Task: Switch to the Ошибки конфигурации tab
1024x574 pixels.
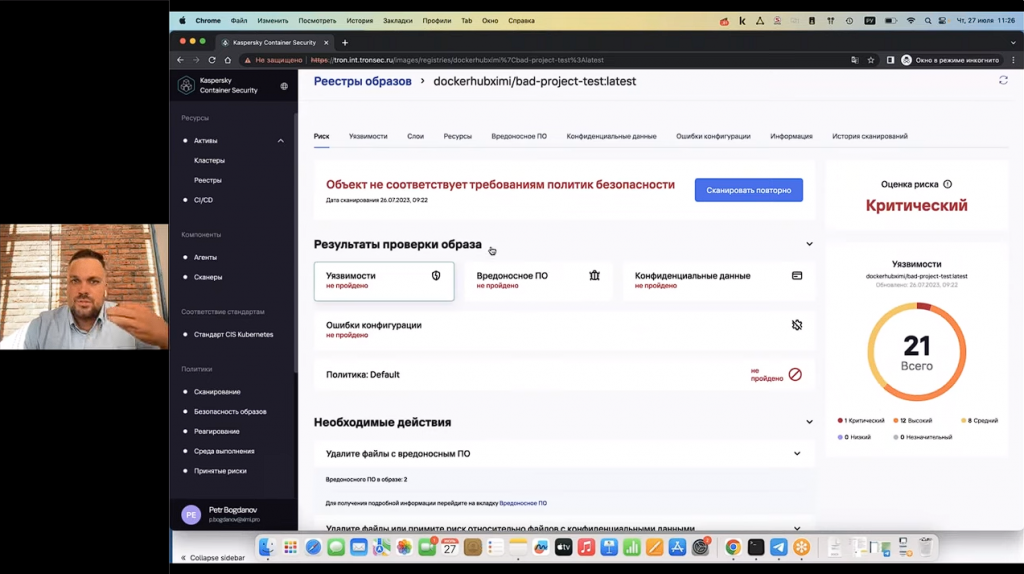Action: coord(713,136)
